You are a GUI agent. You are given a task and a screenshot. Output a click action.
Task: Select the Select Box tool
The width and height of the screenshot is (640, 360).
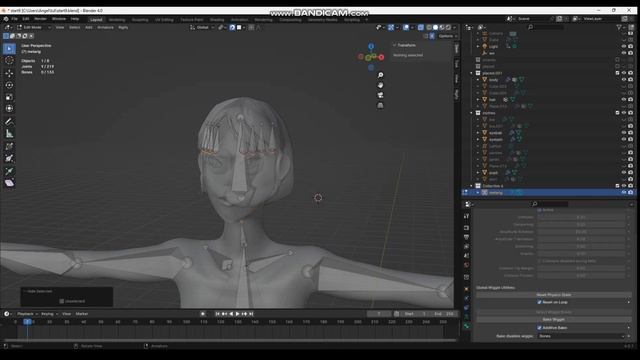pyautogui.click(x=9, y=49)
